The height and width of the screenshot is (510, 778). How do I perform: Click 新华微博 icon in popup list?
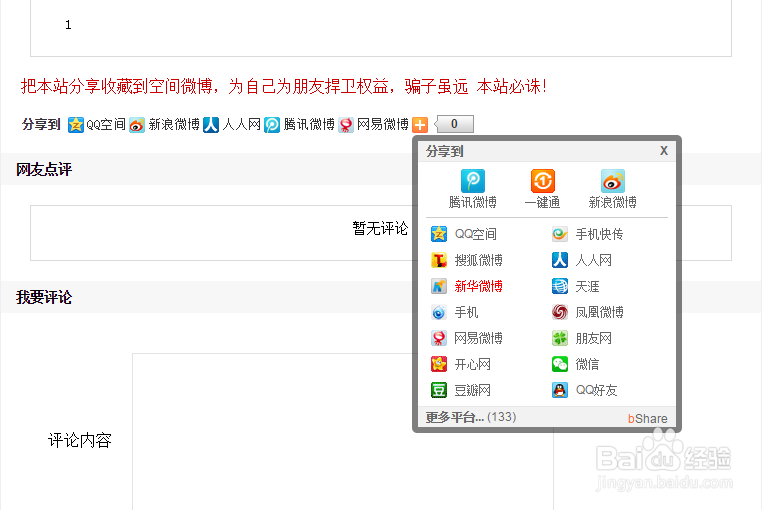(439, 286)
